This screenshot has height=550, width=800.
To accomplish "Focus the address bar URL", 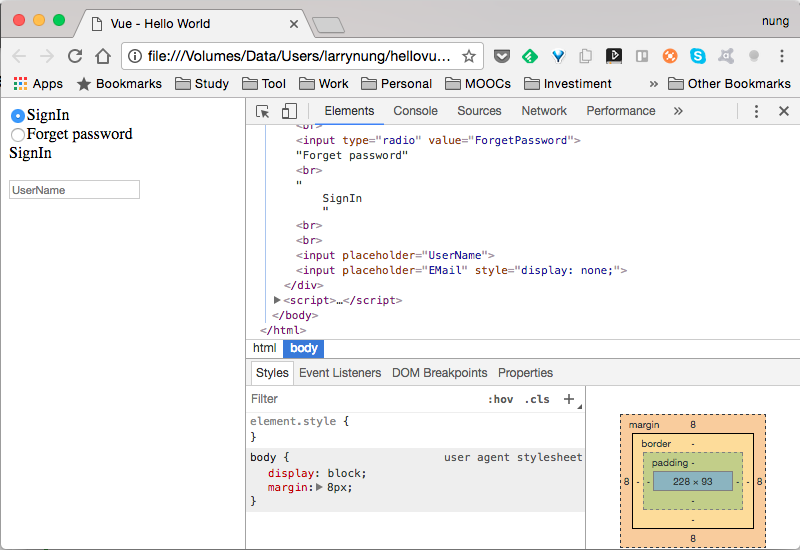I will [299, 56].
